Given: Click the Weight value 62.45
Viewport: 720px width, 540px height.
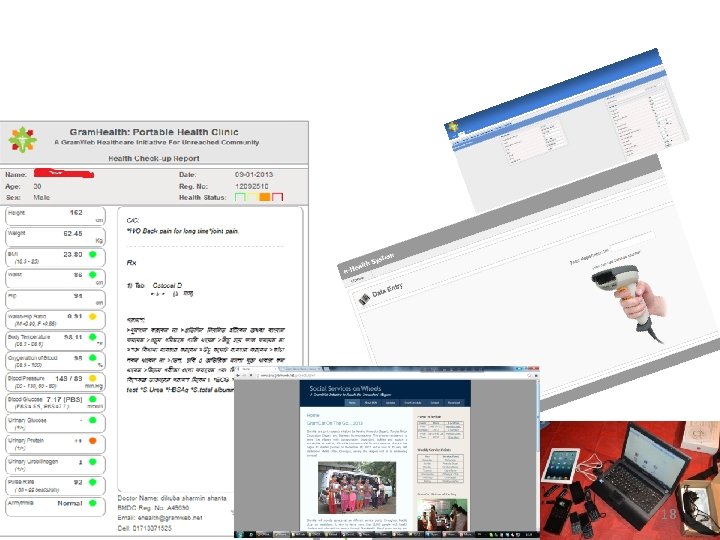Looking at the screenshot, I should pyautogui.click(x=73, y=233).
